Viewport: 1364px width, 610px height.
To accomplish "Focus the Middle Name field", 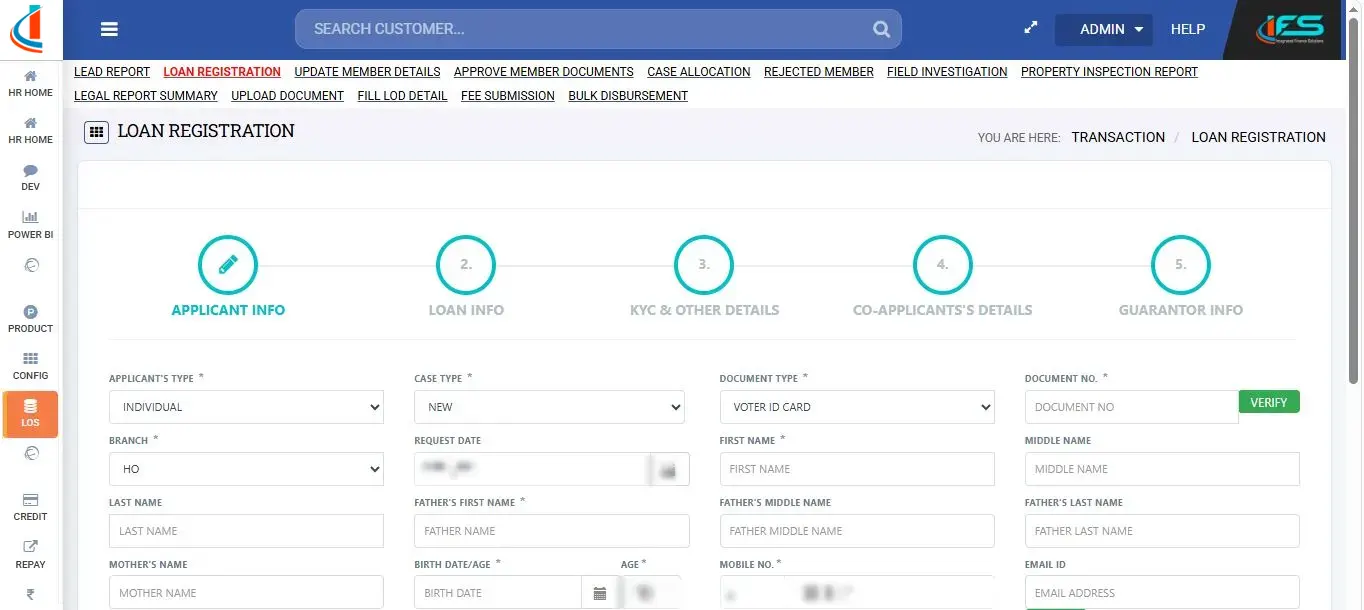I will click(1162, 469).
